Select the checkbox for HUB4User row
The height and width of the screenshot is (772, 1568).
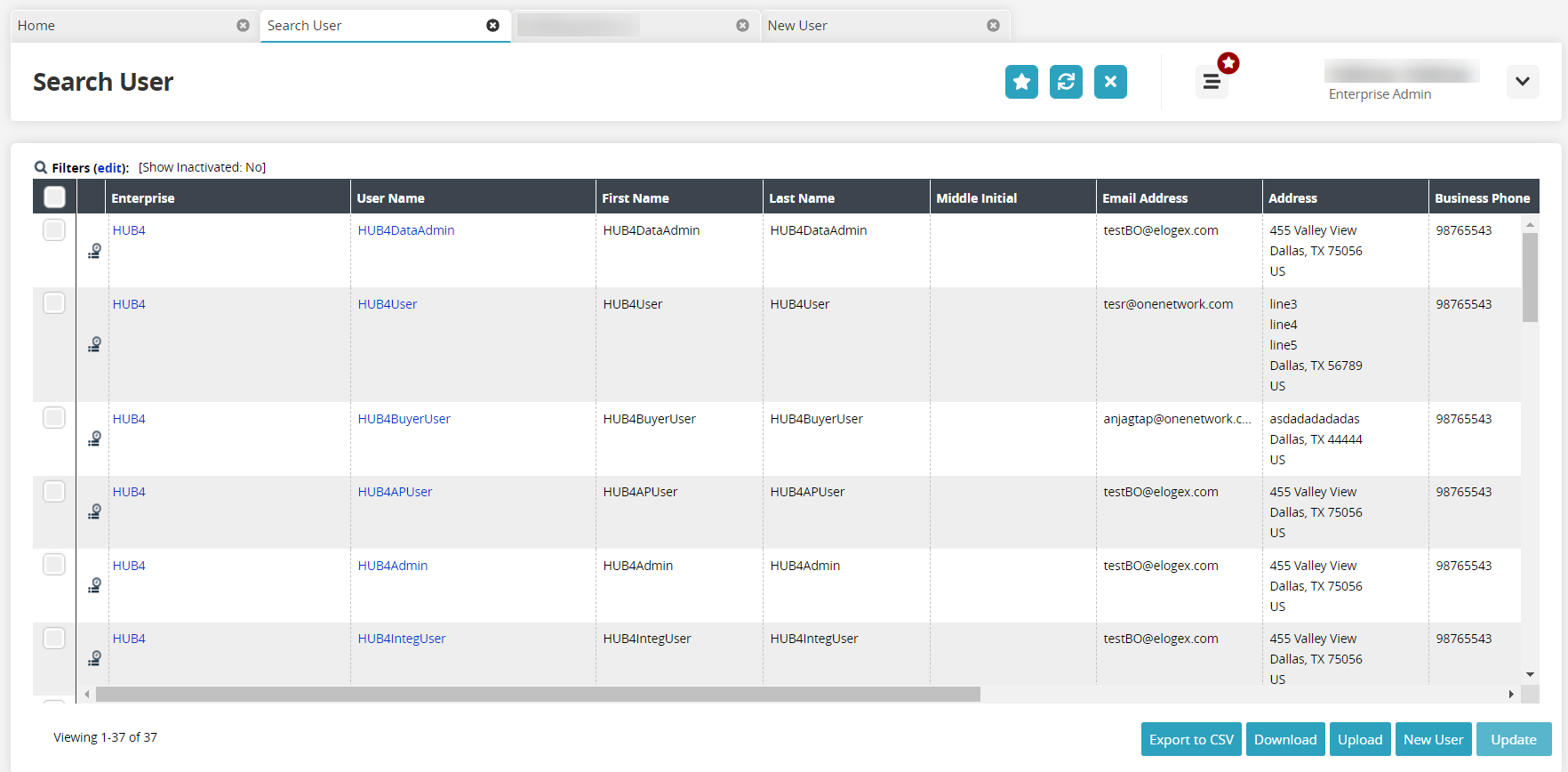click(x=54, y=303)
